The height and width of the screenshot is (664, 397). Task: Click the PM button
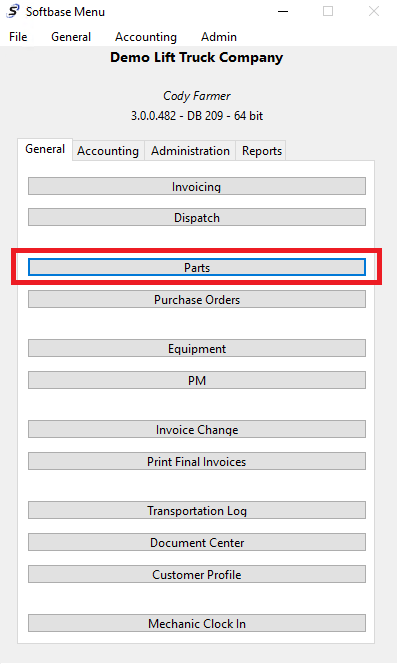197,380
